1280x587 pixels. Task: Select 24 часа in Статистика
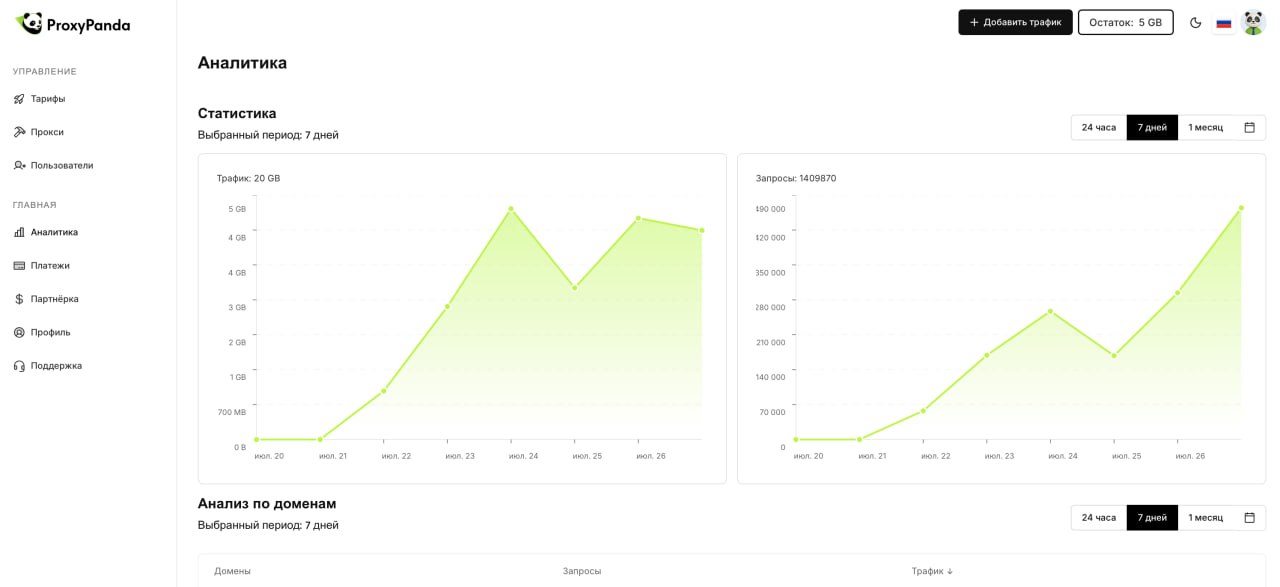pyautogui.click(x=1098, y=127)
